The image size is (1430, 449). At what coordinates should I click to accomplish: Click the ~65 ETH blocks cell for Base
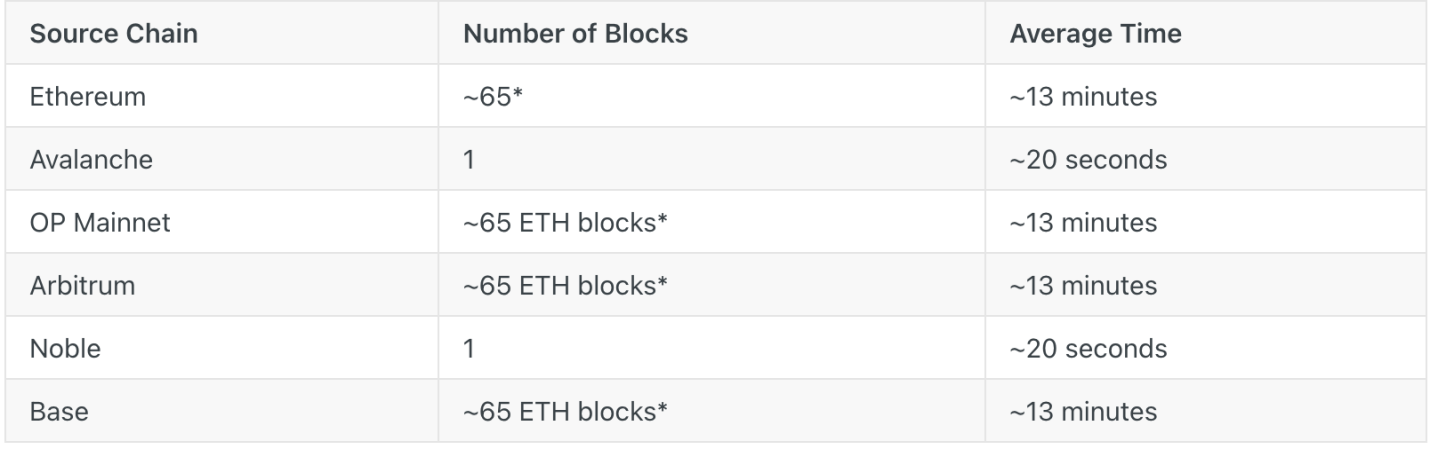565,412
